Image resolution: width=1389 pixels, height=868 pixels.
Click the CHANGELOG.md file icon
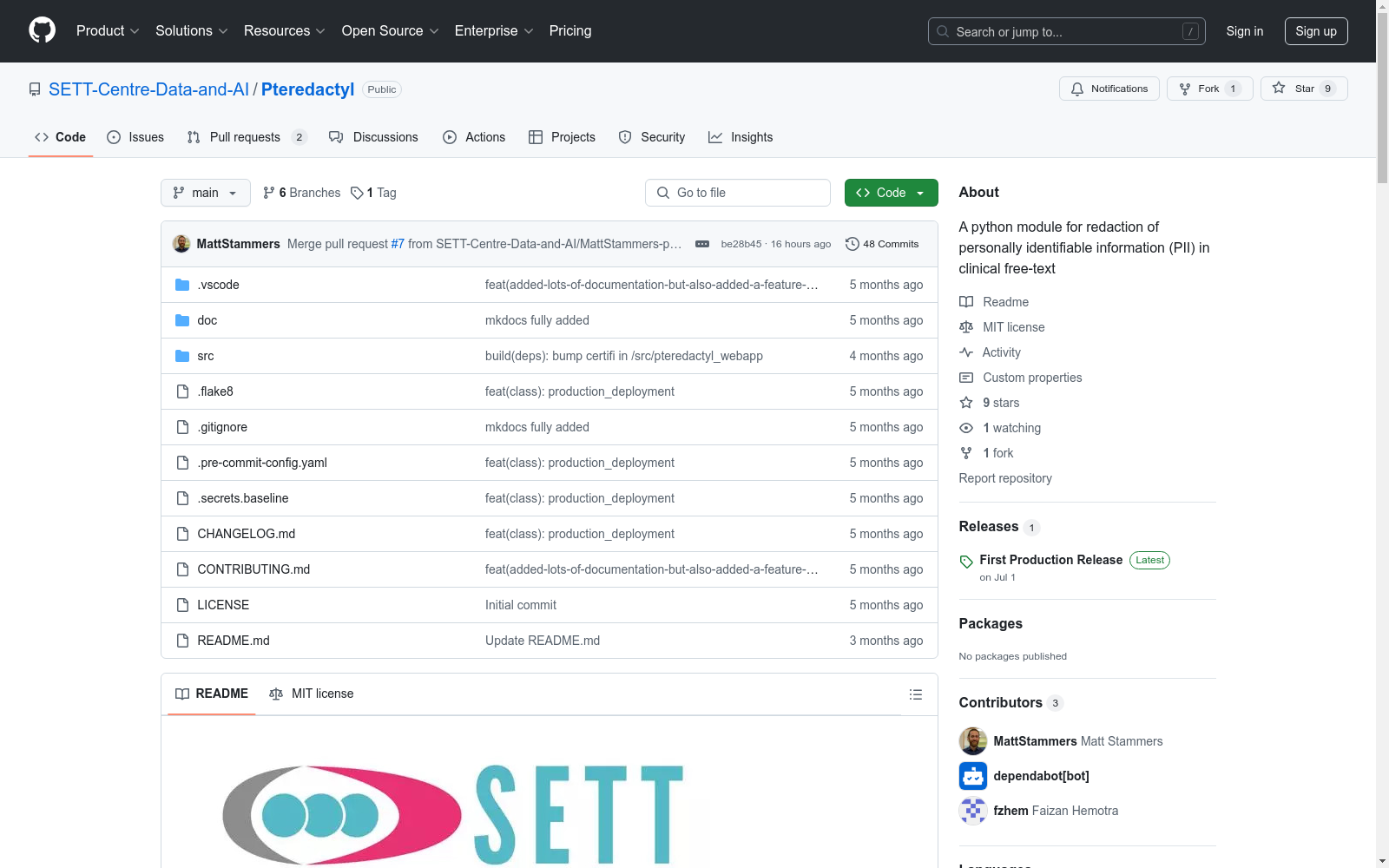click(182, 534)
